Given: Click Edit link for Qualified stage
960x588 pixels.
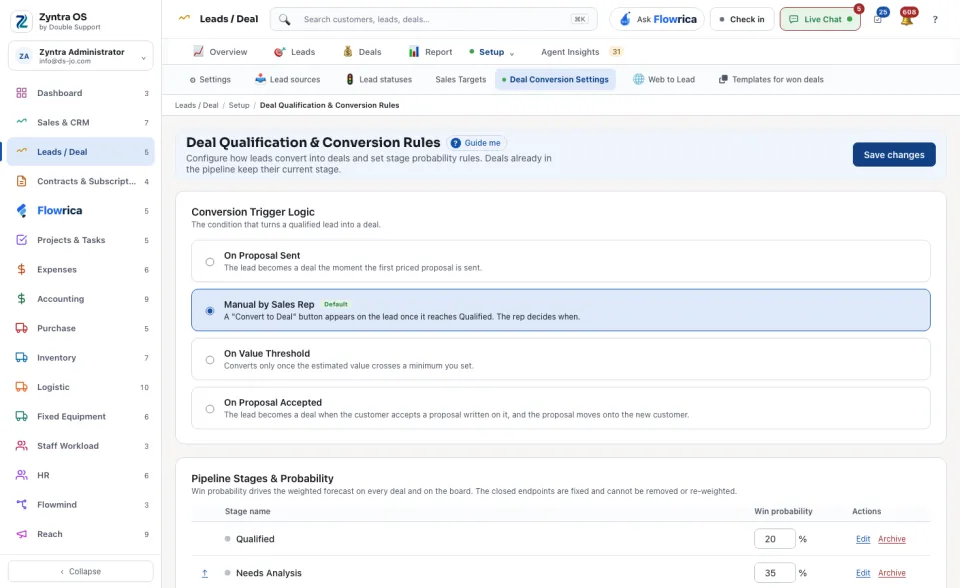Looking at the screenshot, I should (863, 539).
